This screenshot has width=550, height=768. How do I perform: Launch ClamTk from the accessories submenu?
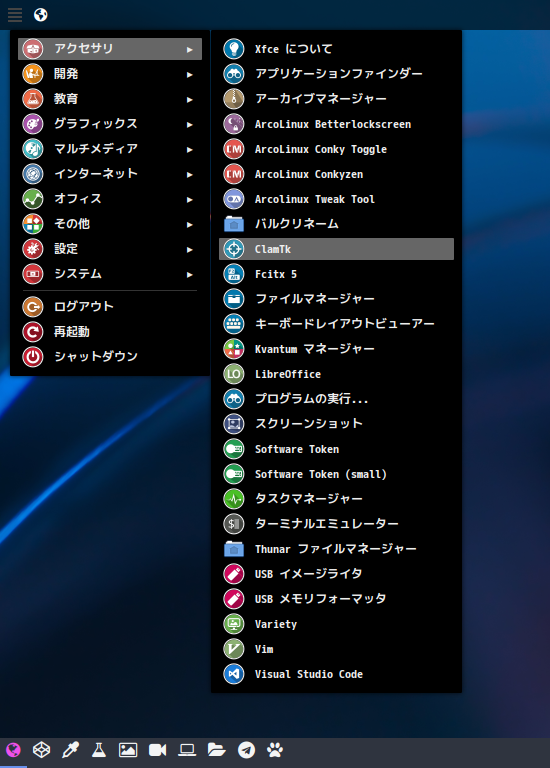(336, 249)
